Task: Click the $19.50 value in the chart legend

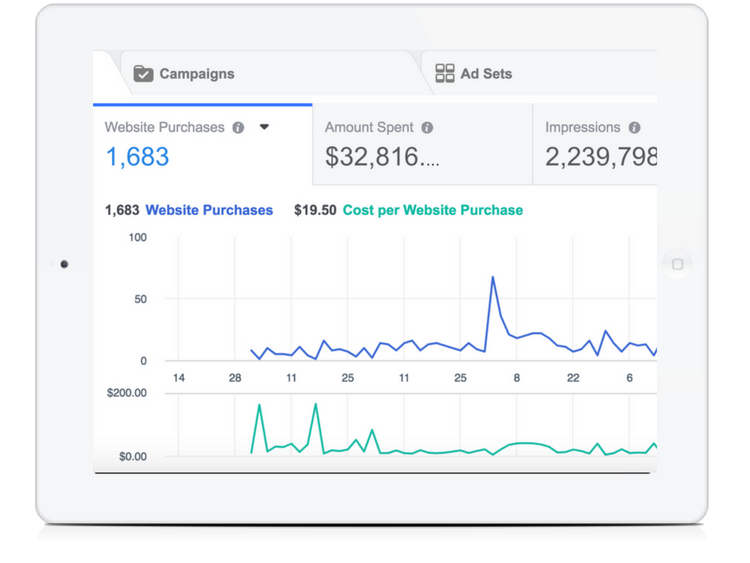Action: click(x=315, y=210)
